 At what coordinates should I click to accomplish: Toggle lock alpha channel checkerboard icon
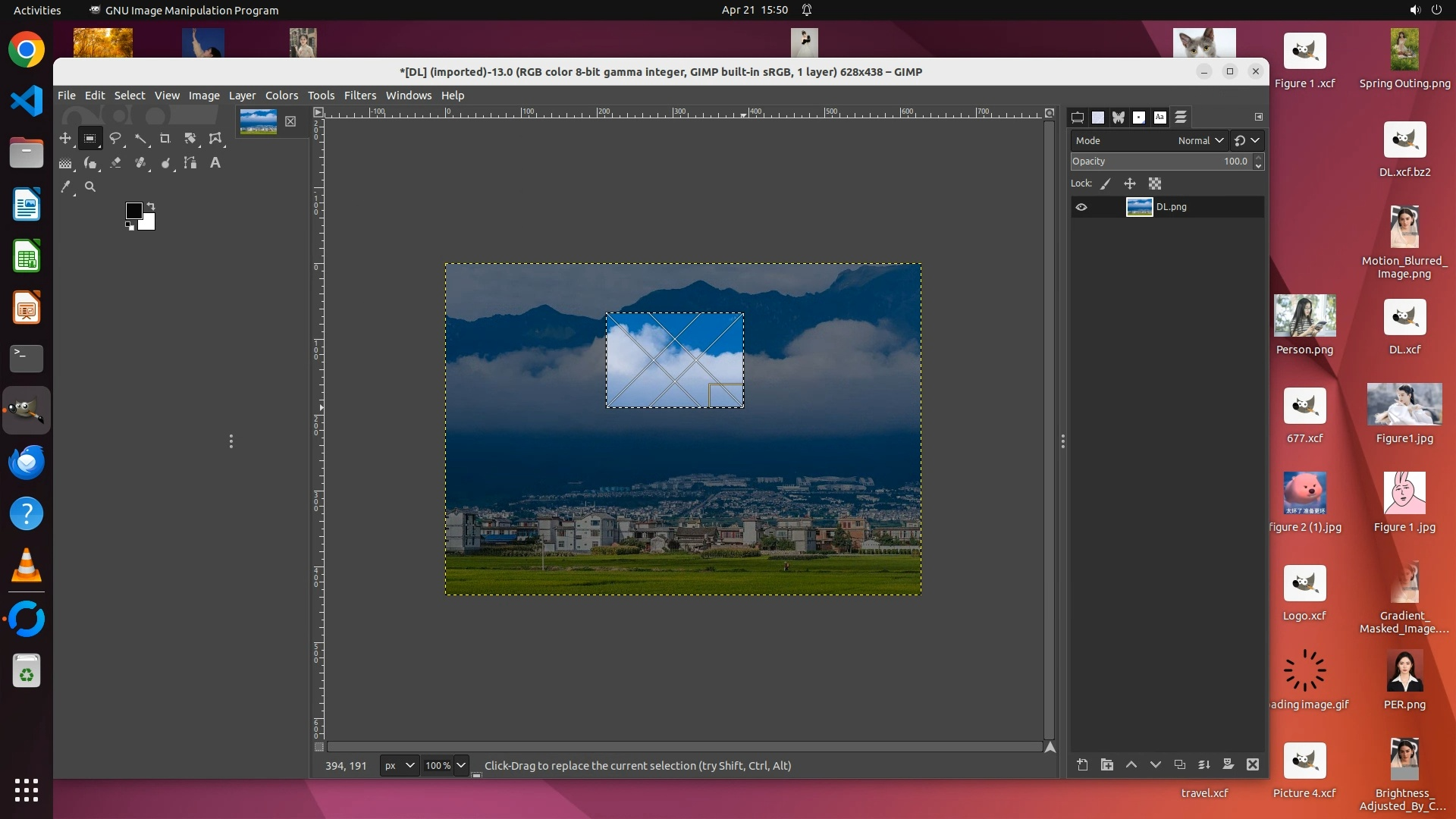(1155, 184)
